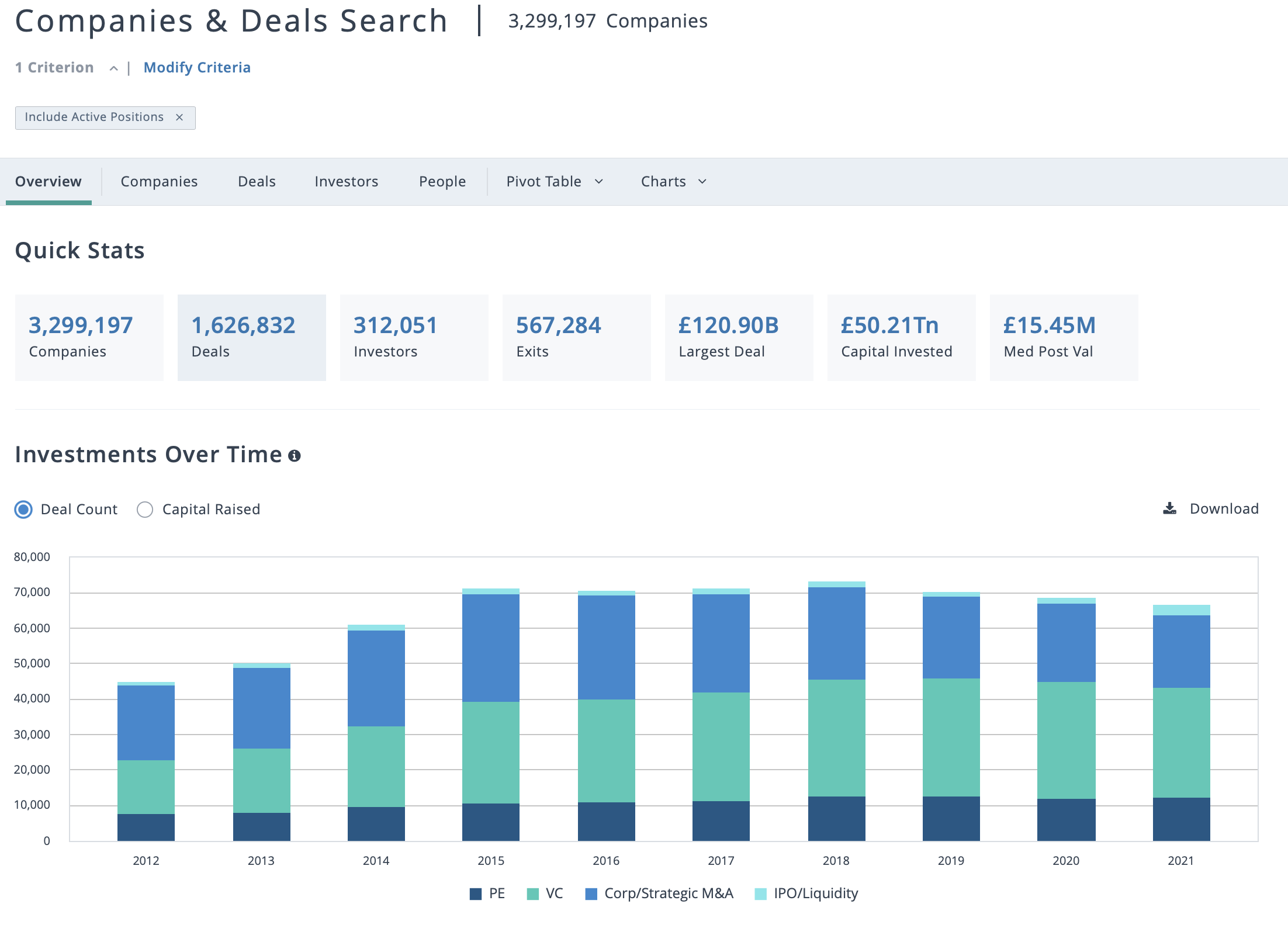This screenshot has height=935, width=1288.
Task: Click the 2014 VC bar segment
Action: coord(376,767)
